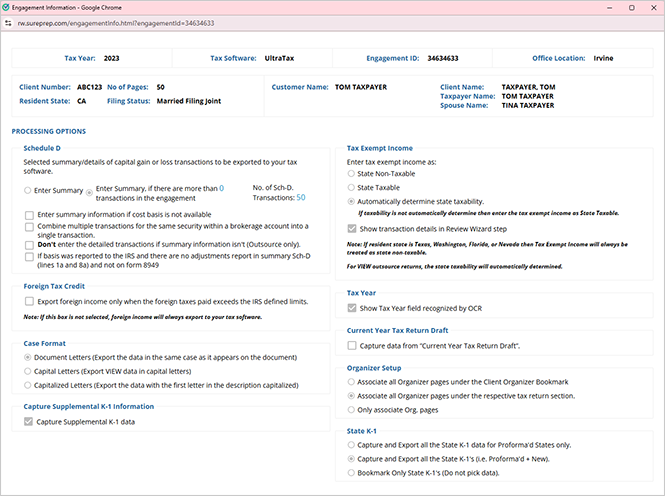Screen dimensions: 665x496
Task: Select the Enter Summary radio button
Action: click(28, 190)
